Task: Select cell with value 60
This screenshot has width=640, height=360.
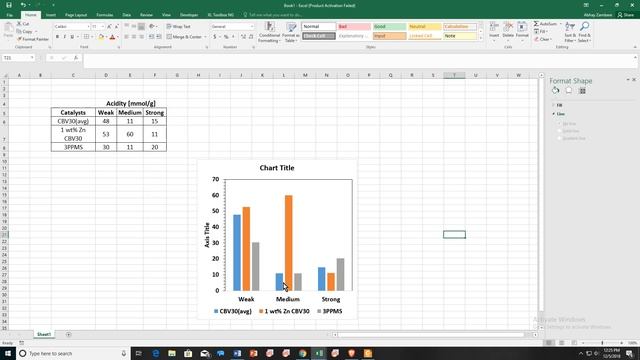Action: [130, 134]
